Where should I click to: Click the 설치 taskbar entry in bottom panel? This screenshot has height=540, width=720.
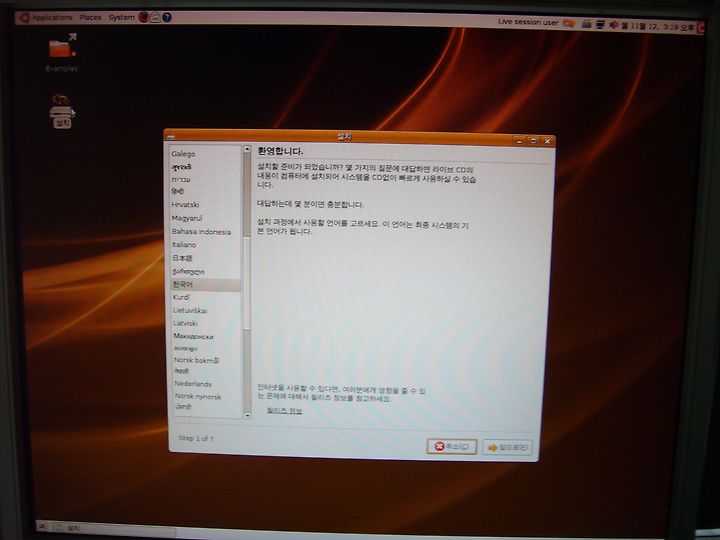click(114, 528)
